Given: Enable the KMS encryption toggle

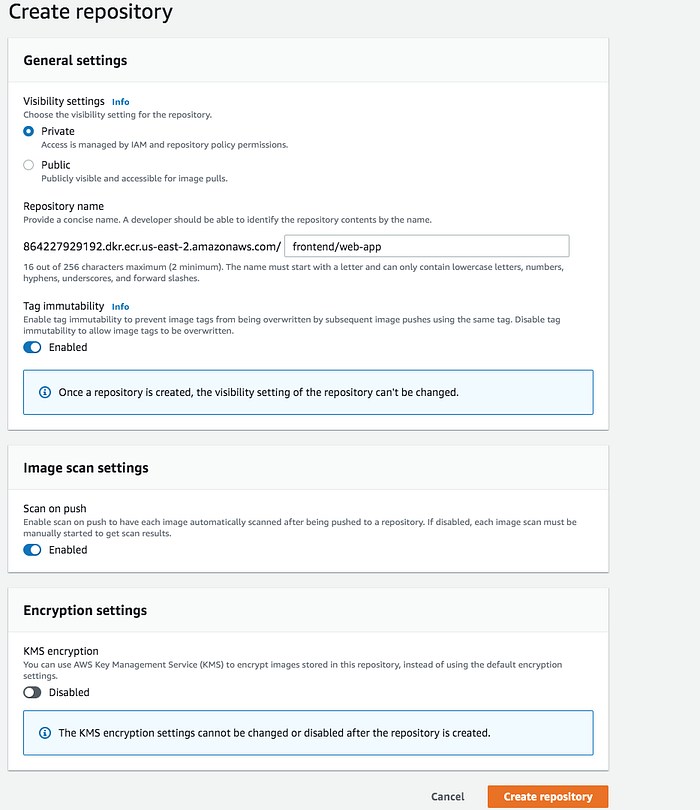Looking at the screenshot, I should point(33,692).
